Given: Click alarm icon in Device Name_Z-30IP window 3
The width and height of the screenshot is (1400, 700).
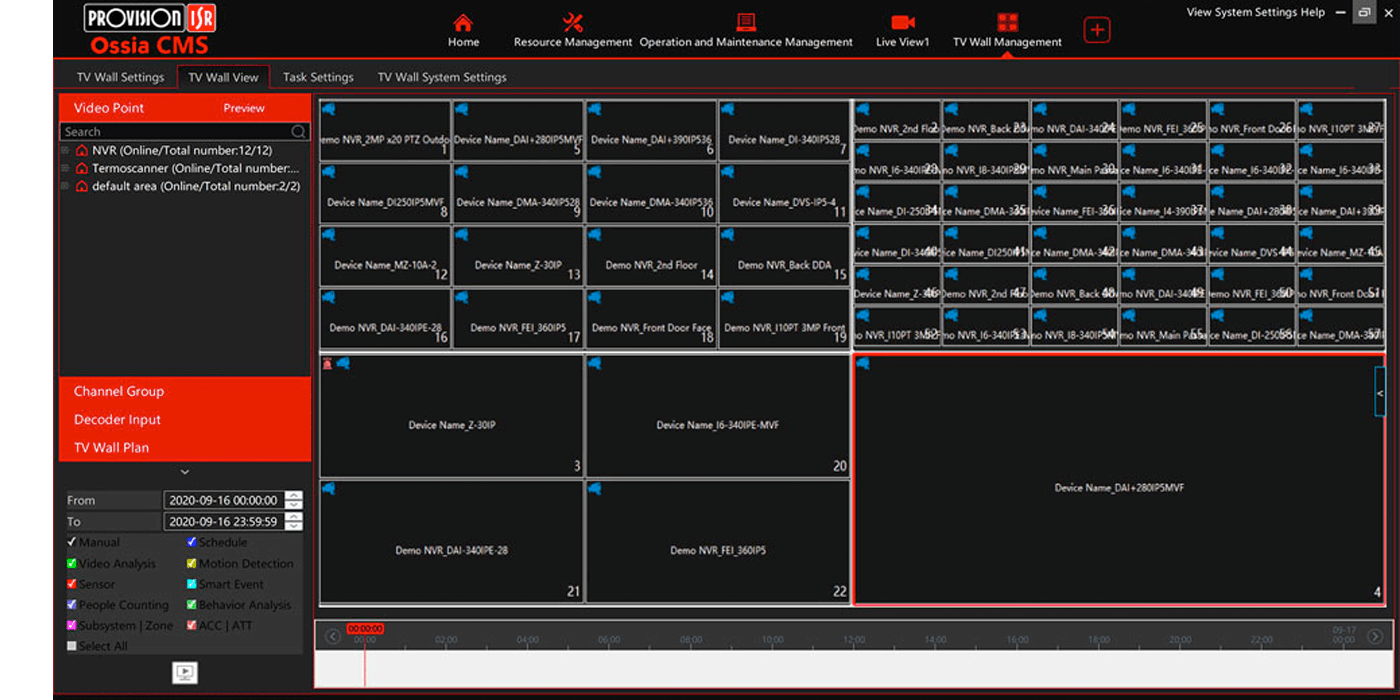Looking at the screenshot, I should coord(328,363).
